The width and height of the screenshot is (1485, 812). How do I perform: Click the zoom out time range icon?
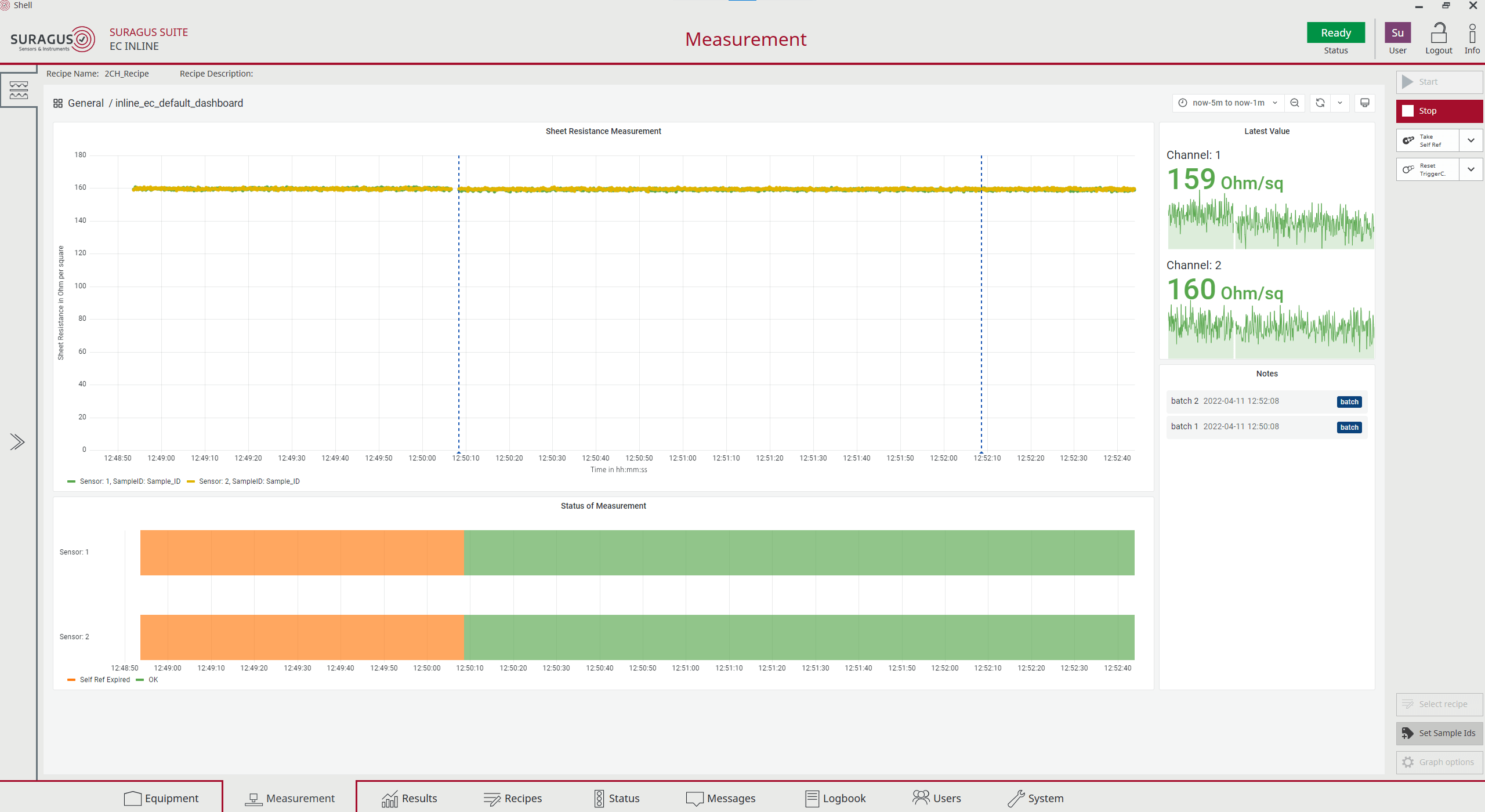[x=1294, y=103]
